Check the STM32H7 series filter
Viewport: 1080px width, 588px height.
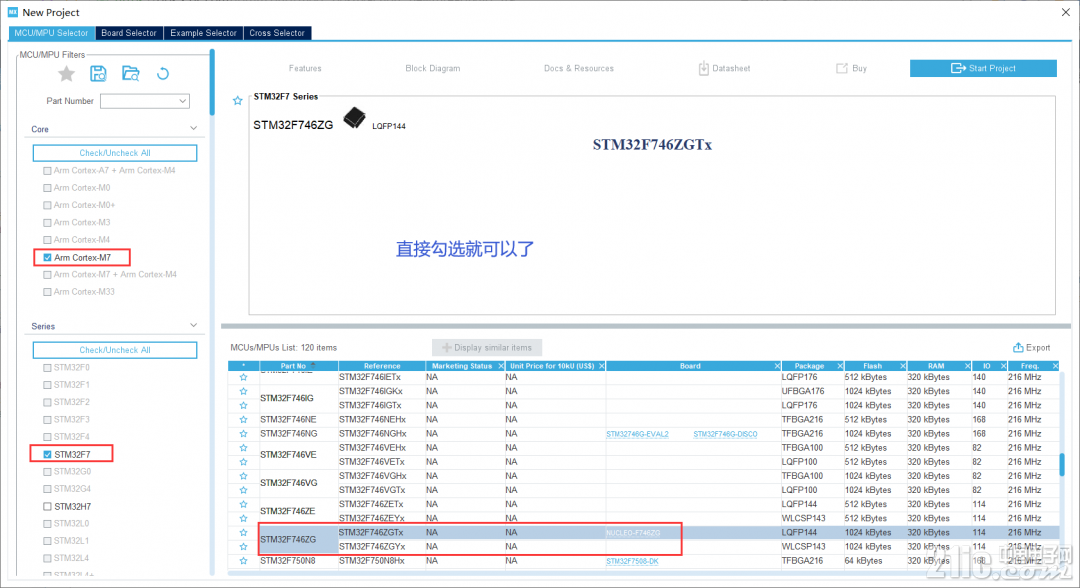[x=48, y=506]
